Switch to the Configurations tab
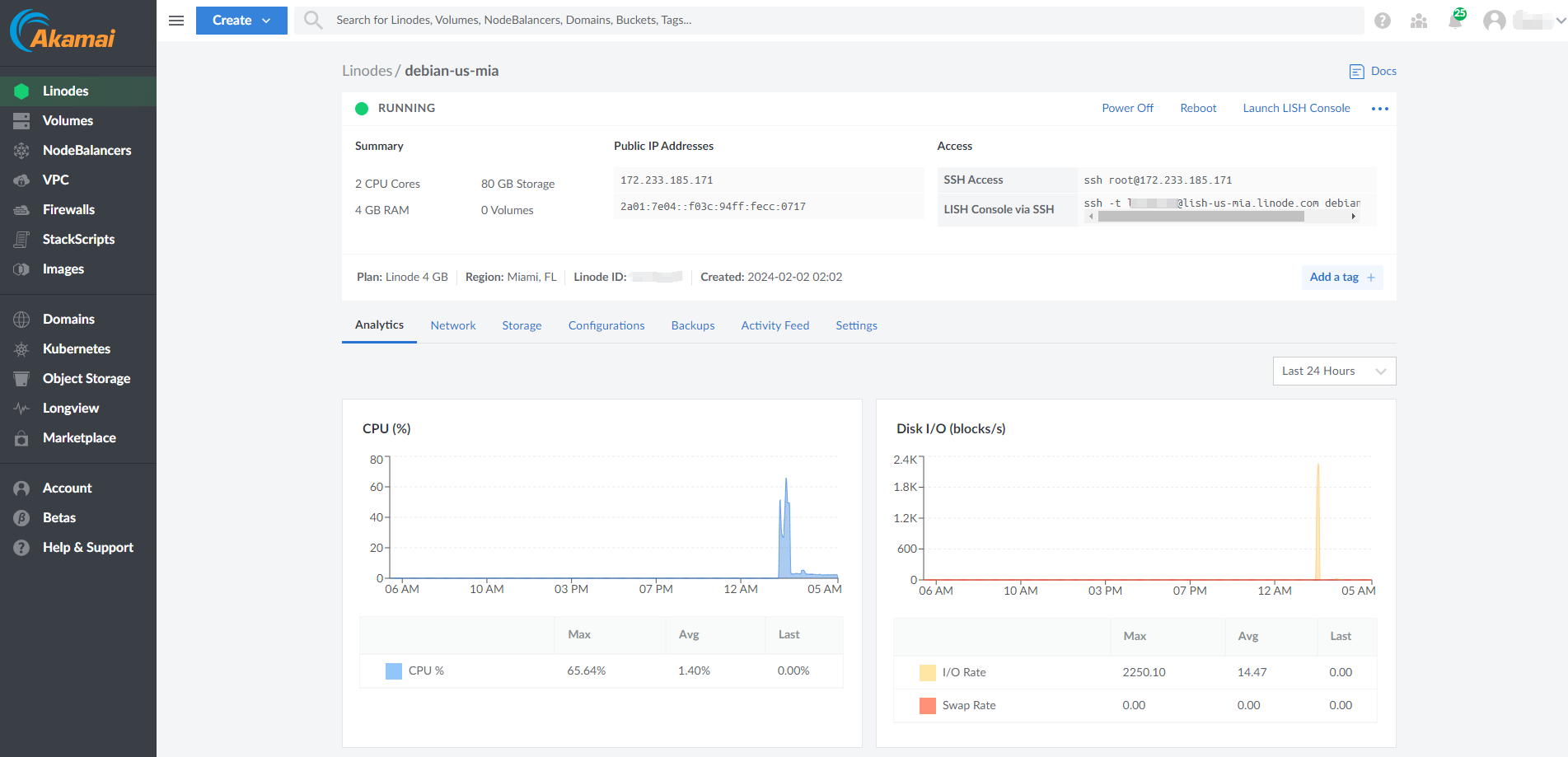 tap(606, 325)
